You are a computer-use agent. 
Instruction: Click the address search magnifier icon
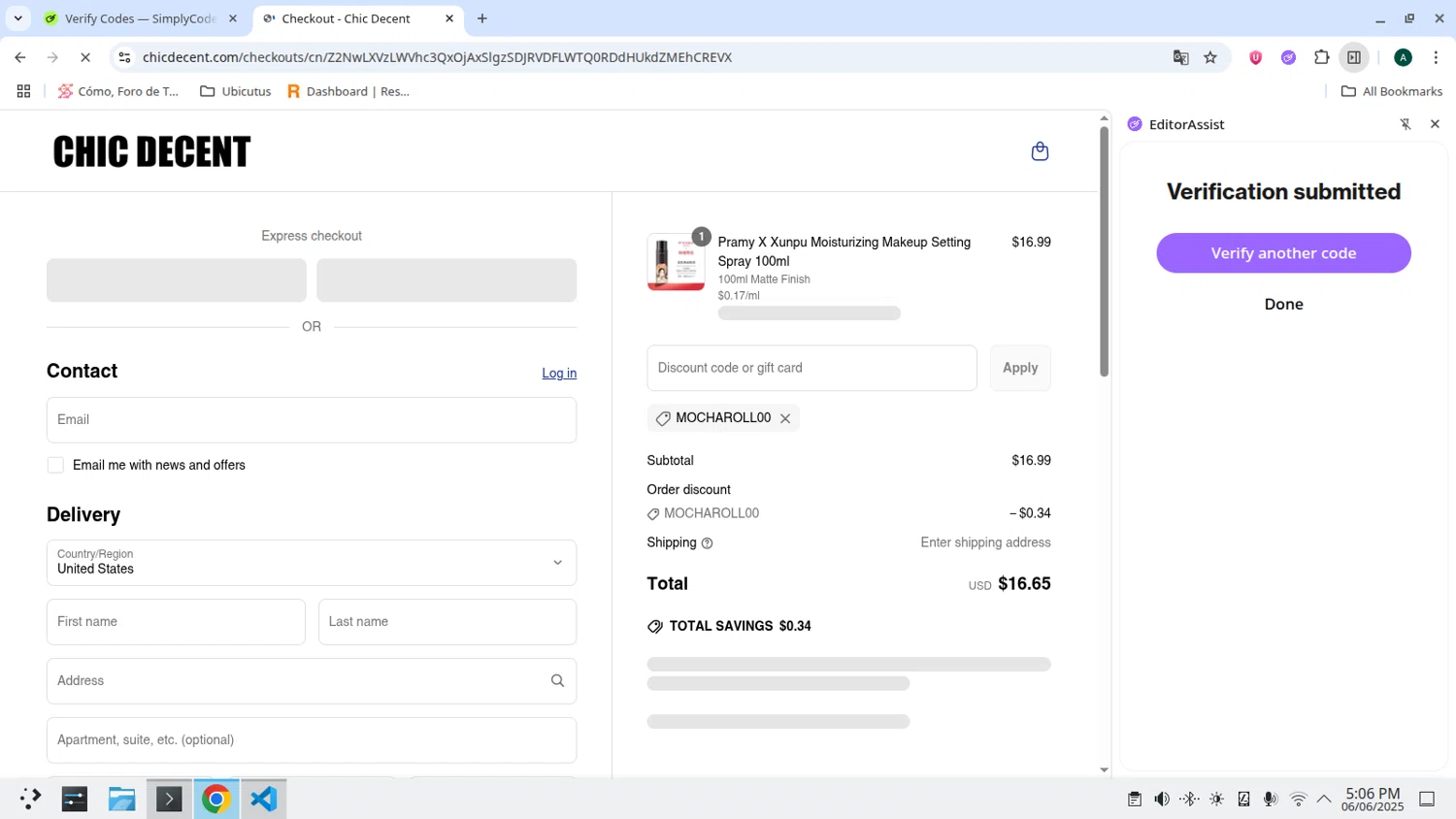point(557,681)
